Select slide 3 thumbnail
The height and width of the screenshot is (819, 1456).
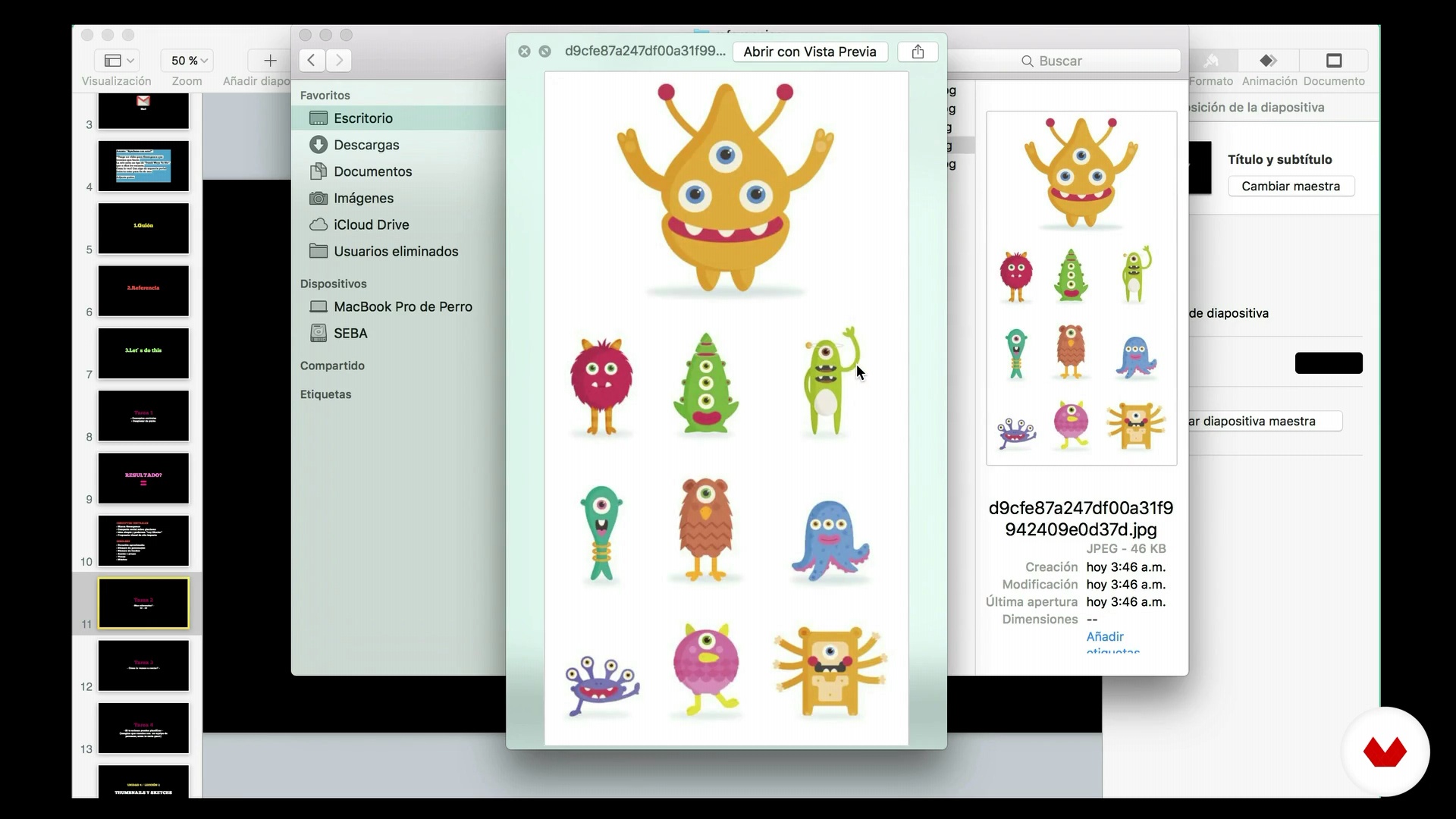pyautogui.click(x=143, y=111)
